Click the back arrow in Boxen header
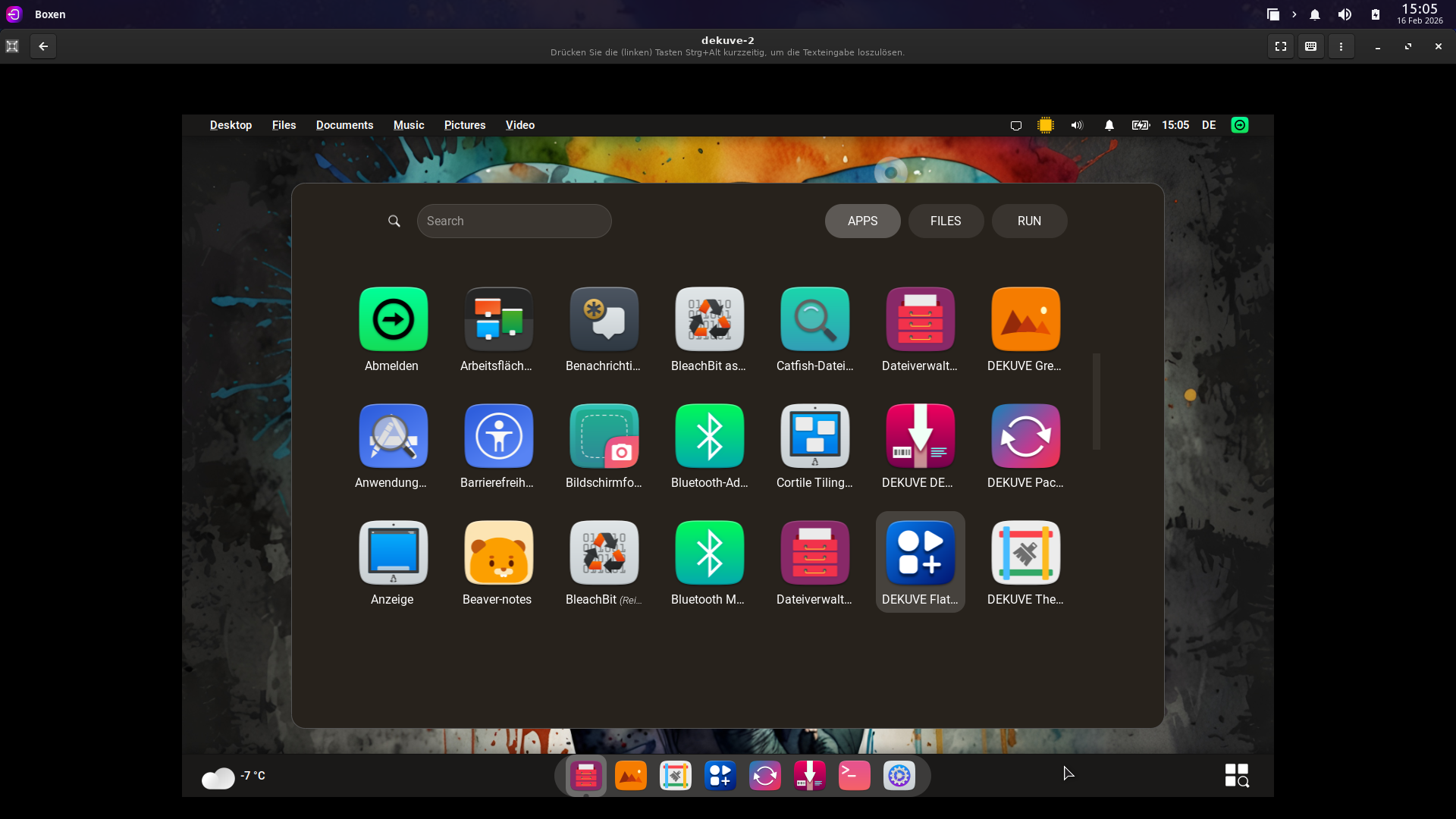The height and width of the screenshot is (819, 1456). pos(43,46)
